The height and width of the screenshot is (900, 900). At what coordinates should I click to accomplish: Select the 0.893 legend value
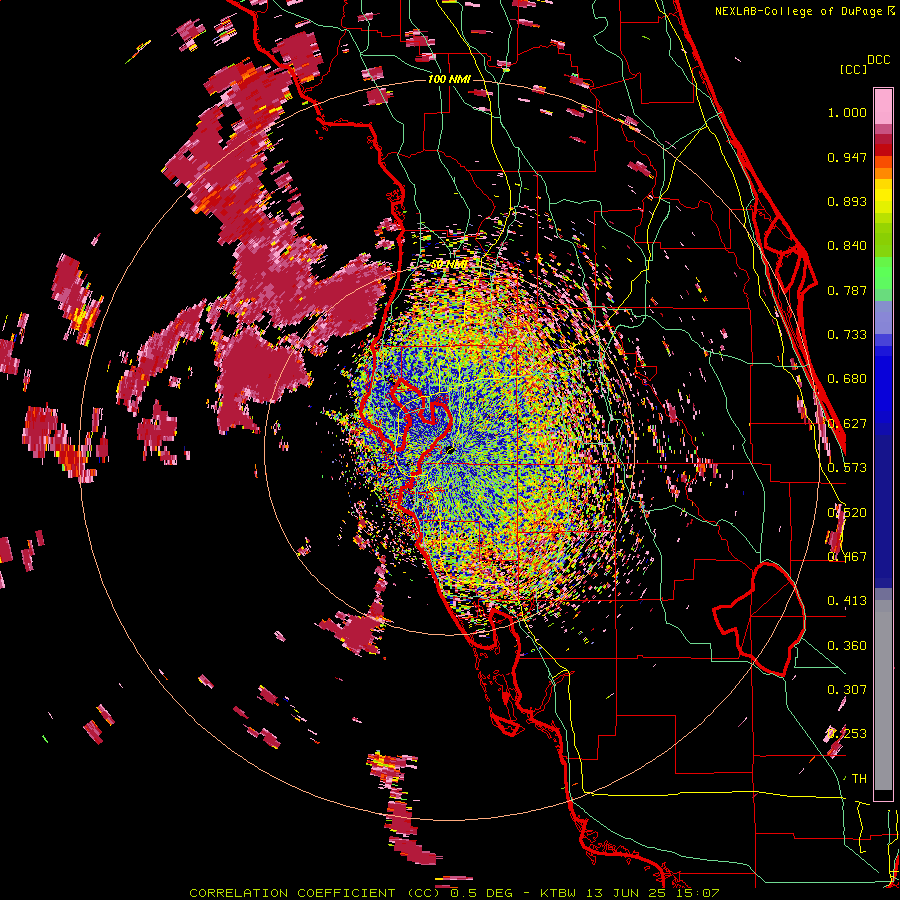(x=847, y=201)
